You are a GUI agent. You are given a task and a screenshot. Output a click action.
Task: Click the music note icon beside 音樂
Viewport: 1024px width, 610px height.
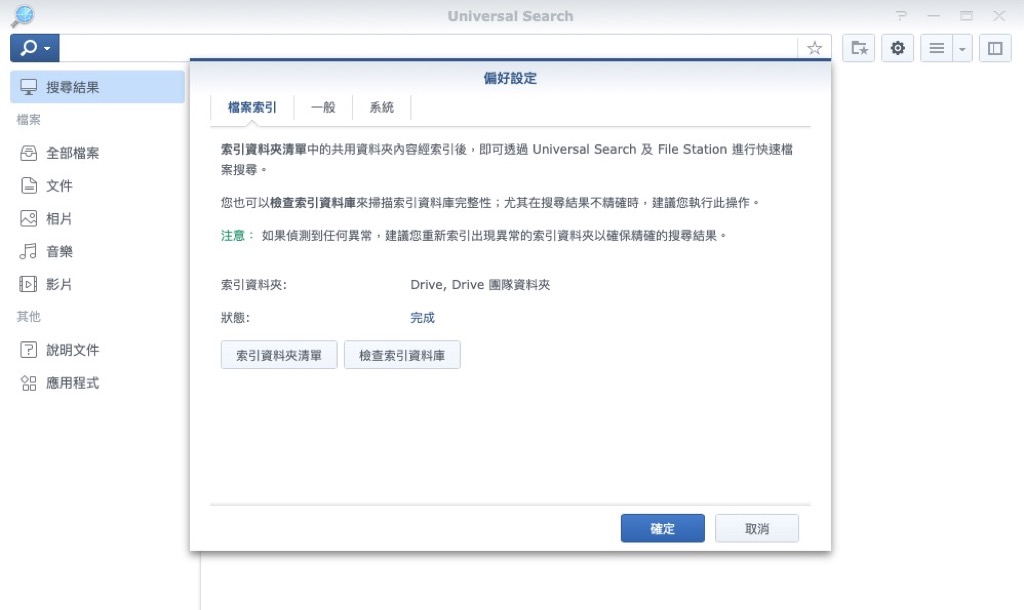(28, 251)
